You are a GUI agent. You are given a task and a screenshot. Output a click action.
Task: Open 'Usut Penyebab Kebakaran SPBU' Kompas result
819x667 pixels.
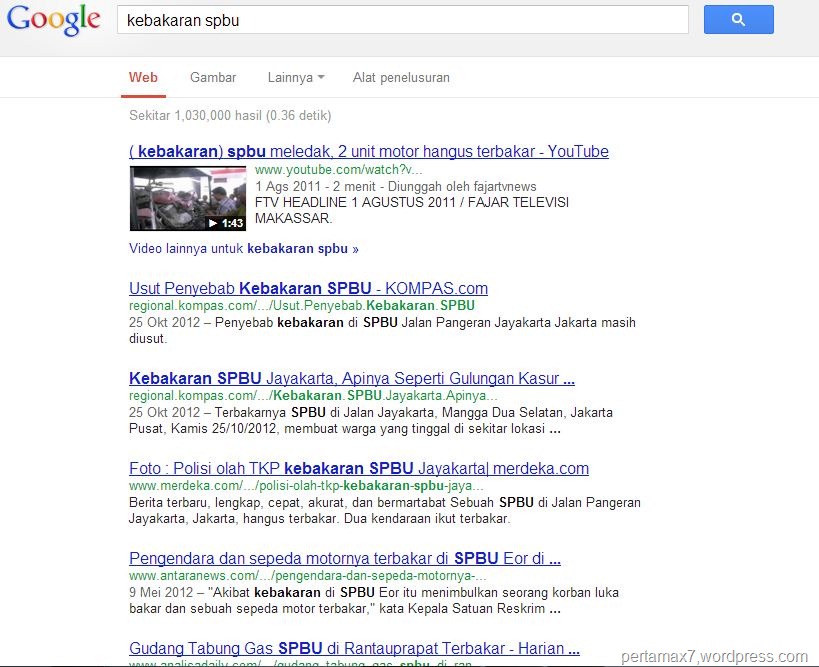click(308, 289)
